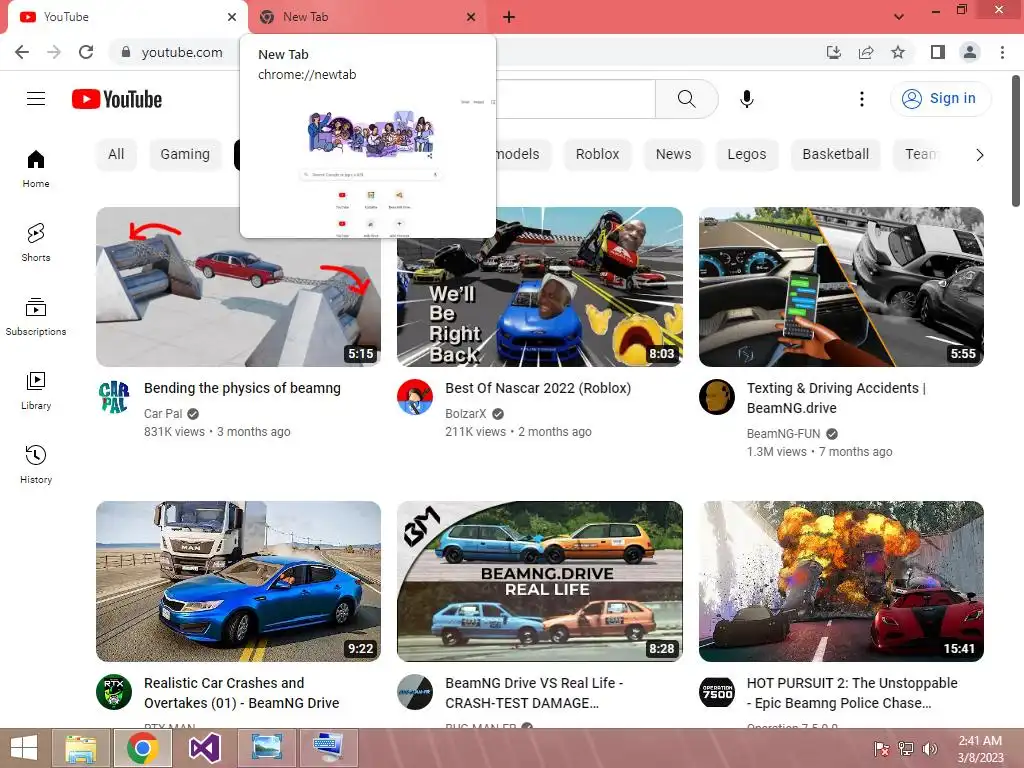The height and width of the screenshot is (768, 1024).
Task: Click the volume icon in system tray
Action: coord(929,749)
